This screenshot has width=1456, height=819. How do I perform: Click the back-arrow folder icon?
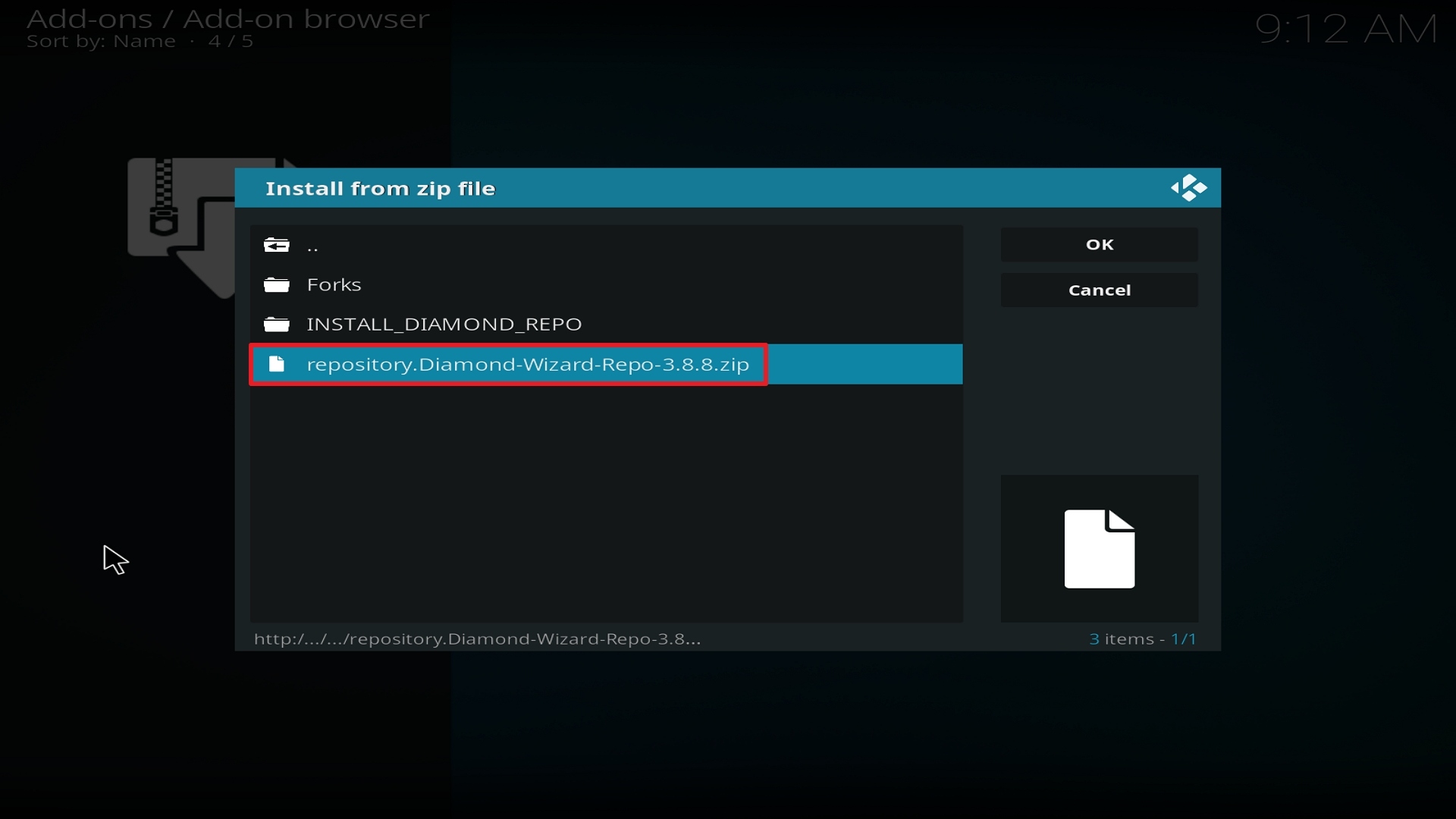(277, 245)
